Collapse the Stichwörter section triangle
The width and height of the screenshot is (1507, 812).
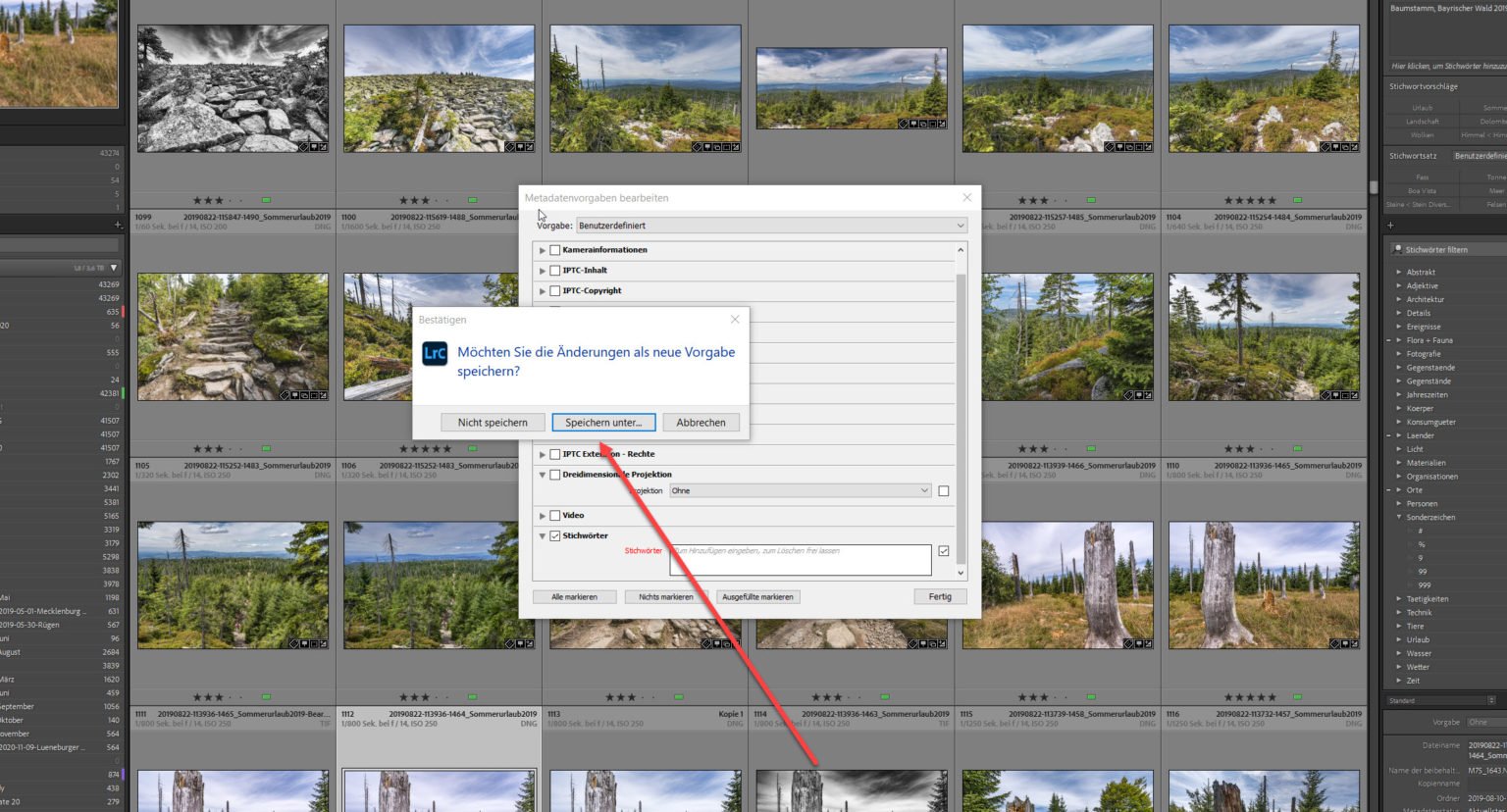click(542, 535)
